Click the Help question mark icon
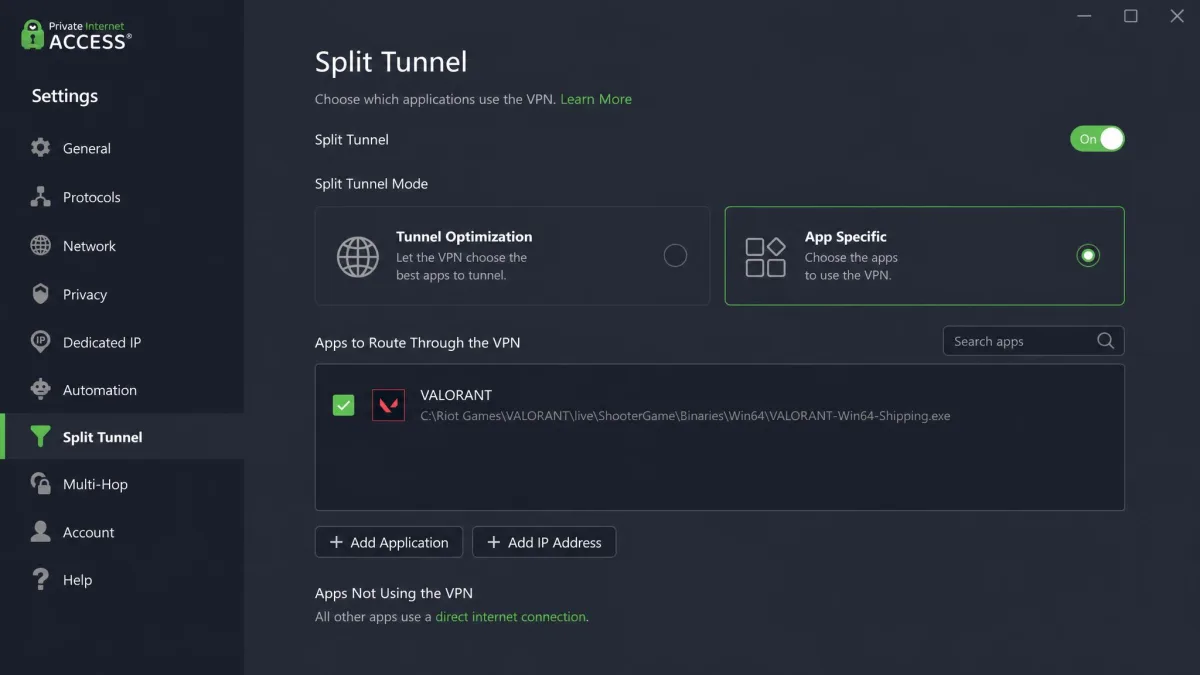 pos(40,580)
